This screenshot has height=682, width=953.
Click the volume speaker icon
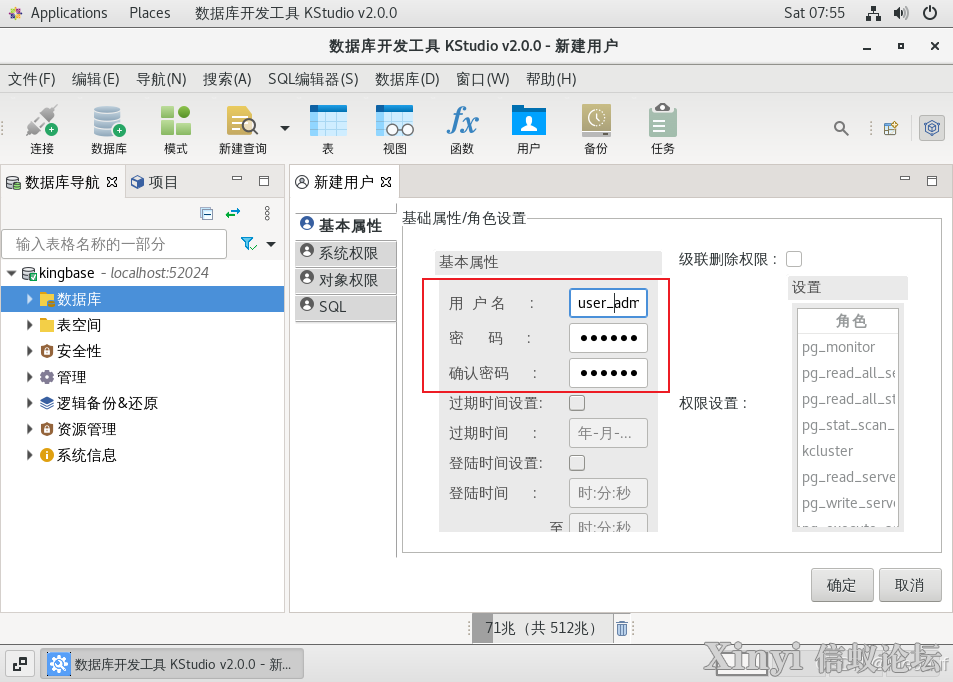[901, 13]
